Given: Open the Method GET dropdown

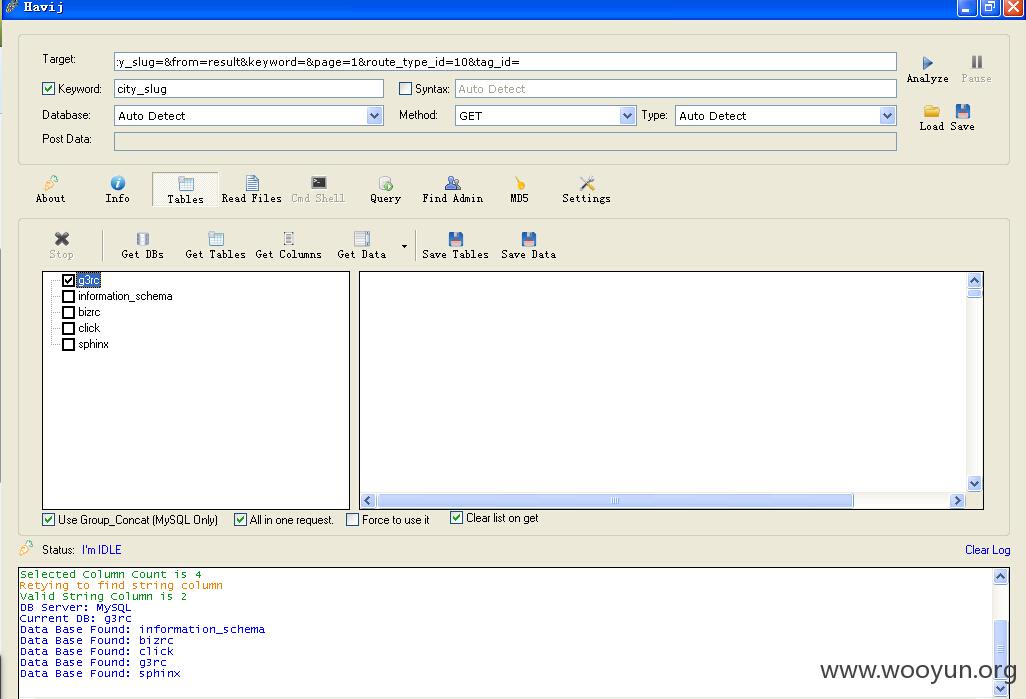Looking at the screenshot, I should tap(627, 116).
